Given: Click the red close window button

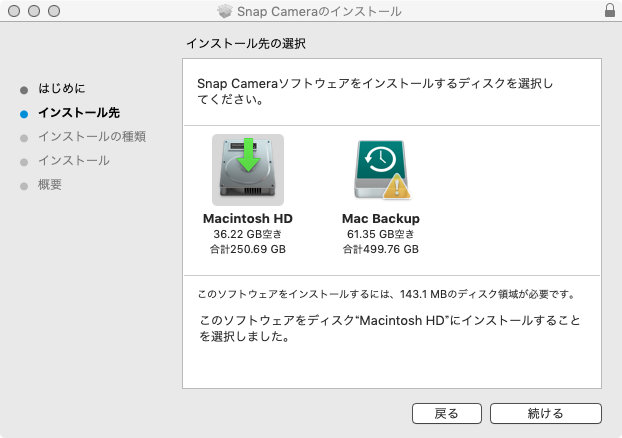Looking at the screenshot, I should coord(14,11).
